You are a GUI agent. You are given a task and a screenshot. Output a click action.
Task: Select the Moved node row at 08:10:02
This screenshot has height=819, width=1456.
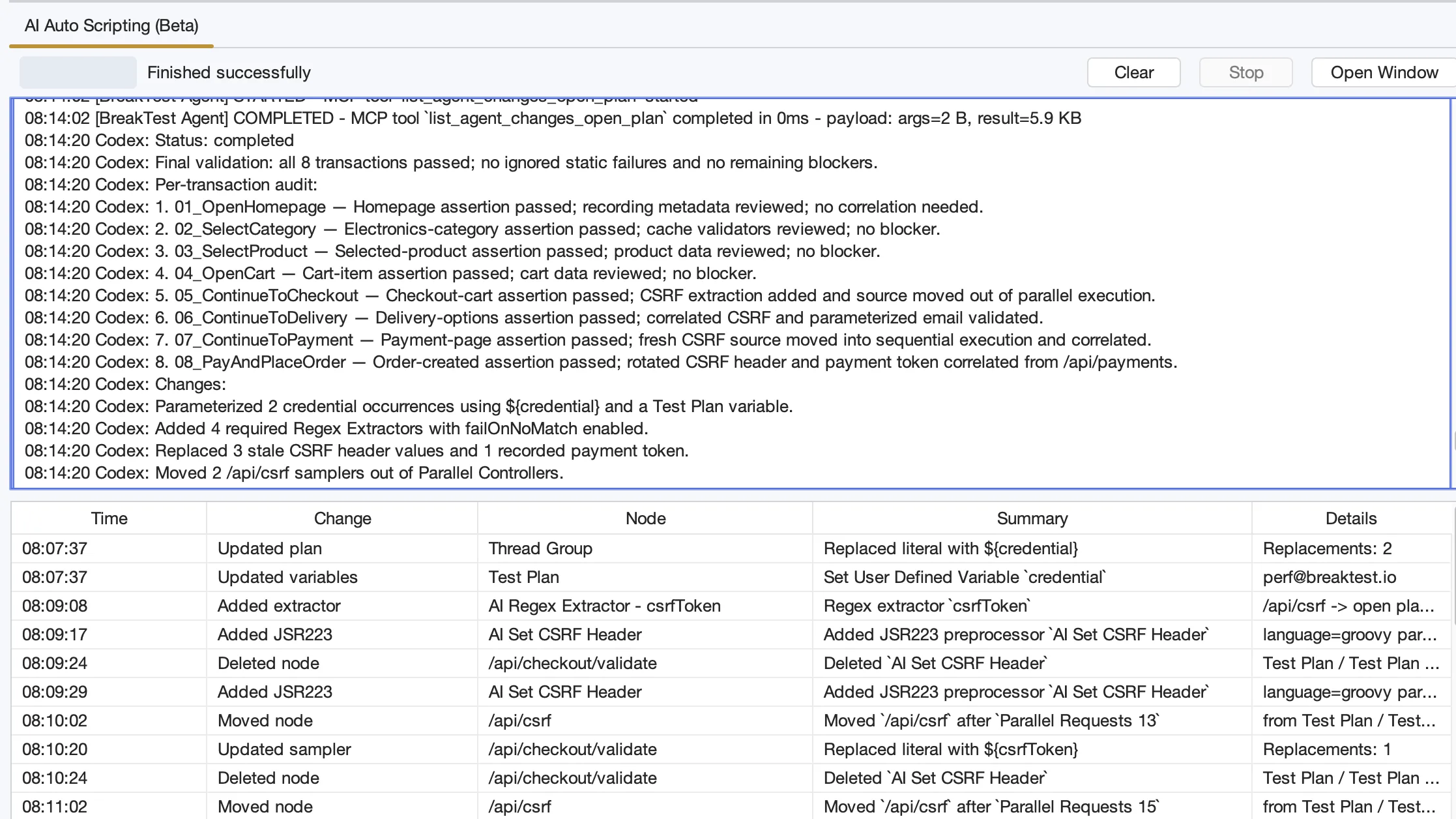click(x=731, y=721)
